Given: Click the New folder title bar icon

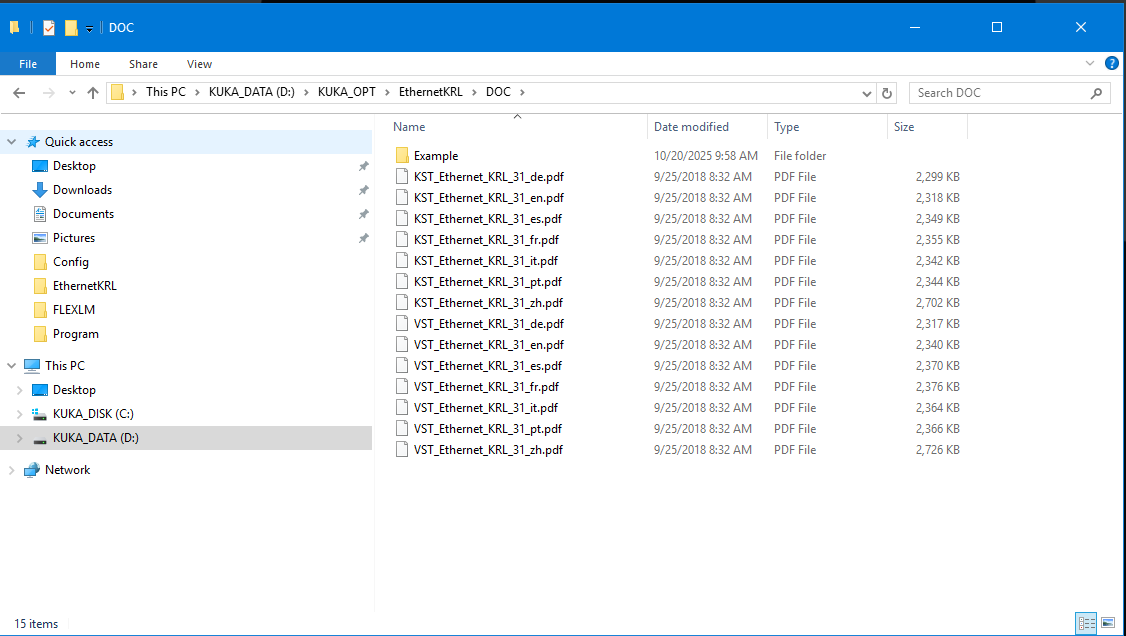Looking at the screenshot, I should (x=71, y=27).
